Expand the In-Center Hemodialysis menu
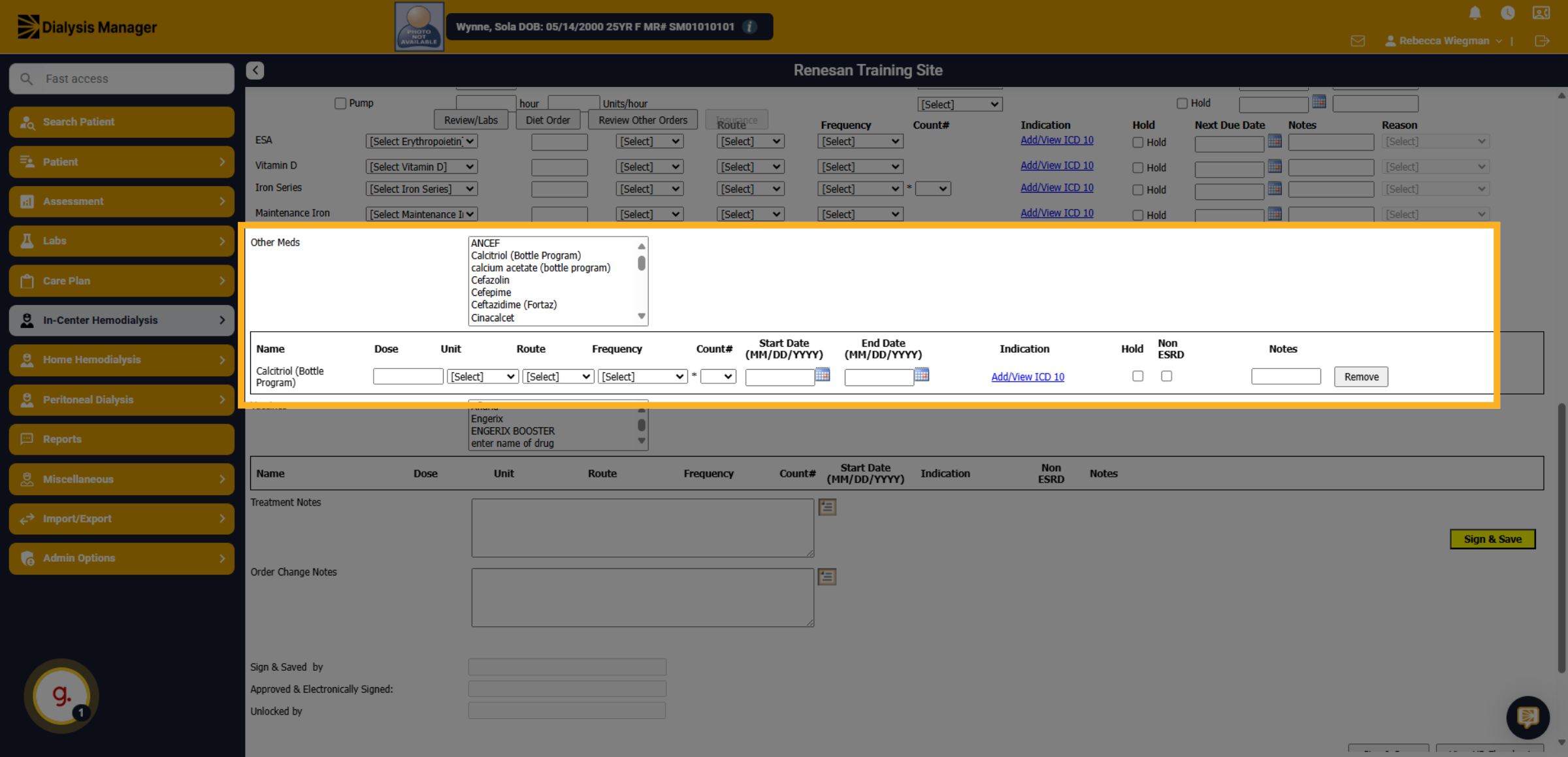This screenshot has height=757, width=1568. coord(122,320)
